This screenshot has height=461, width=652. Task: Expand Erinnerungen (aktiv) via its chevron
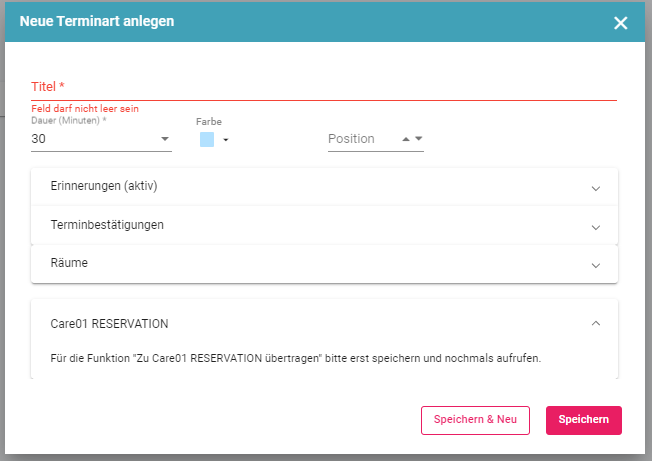596,188
